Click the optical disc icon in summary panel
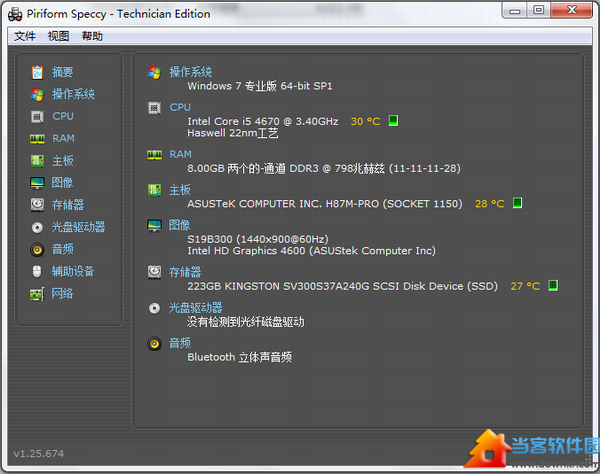 pos(154,308)
